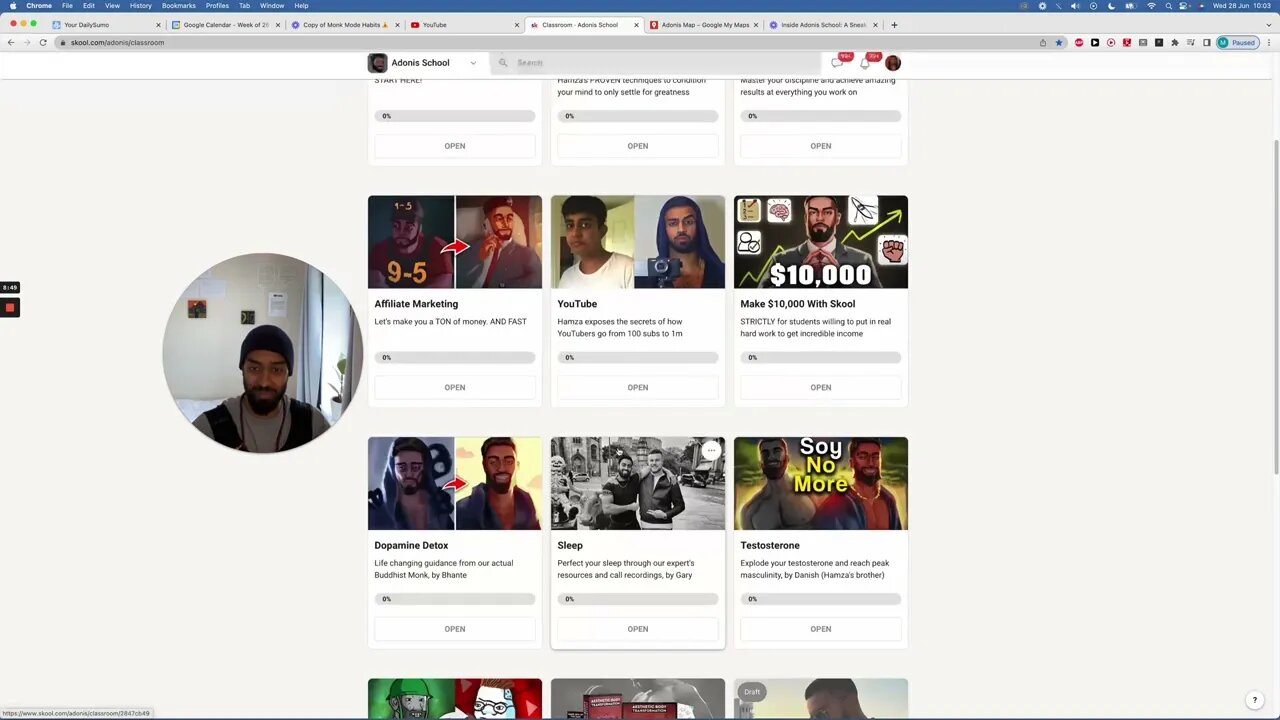Click the Affiliate Marketing thumbnail image
Viewport: 1280px width, 720px height.
click(455, 242)
